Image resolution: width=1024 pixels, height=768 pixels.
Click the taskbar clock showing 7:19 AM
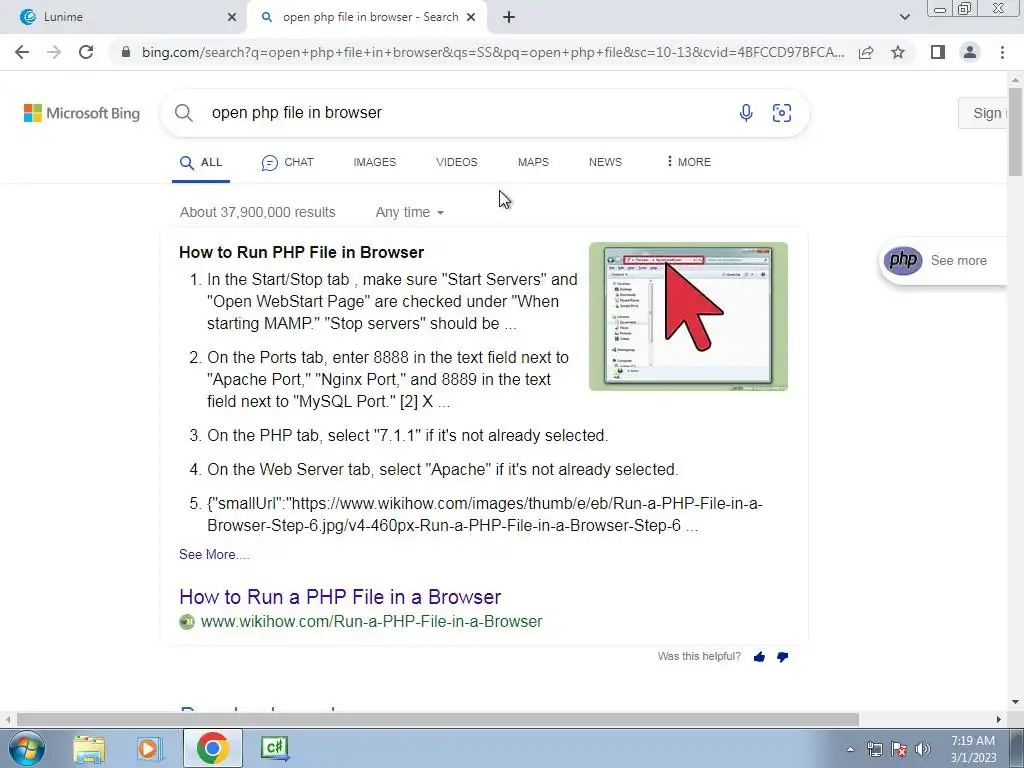(x=973, y=749)
